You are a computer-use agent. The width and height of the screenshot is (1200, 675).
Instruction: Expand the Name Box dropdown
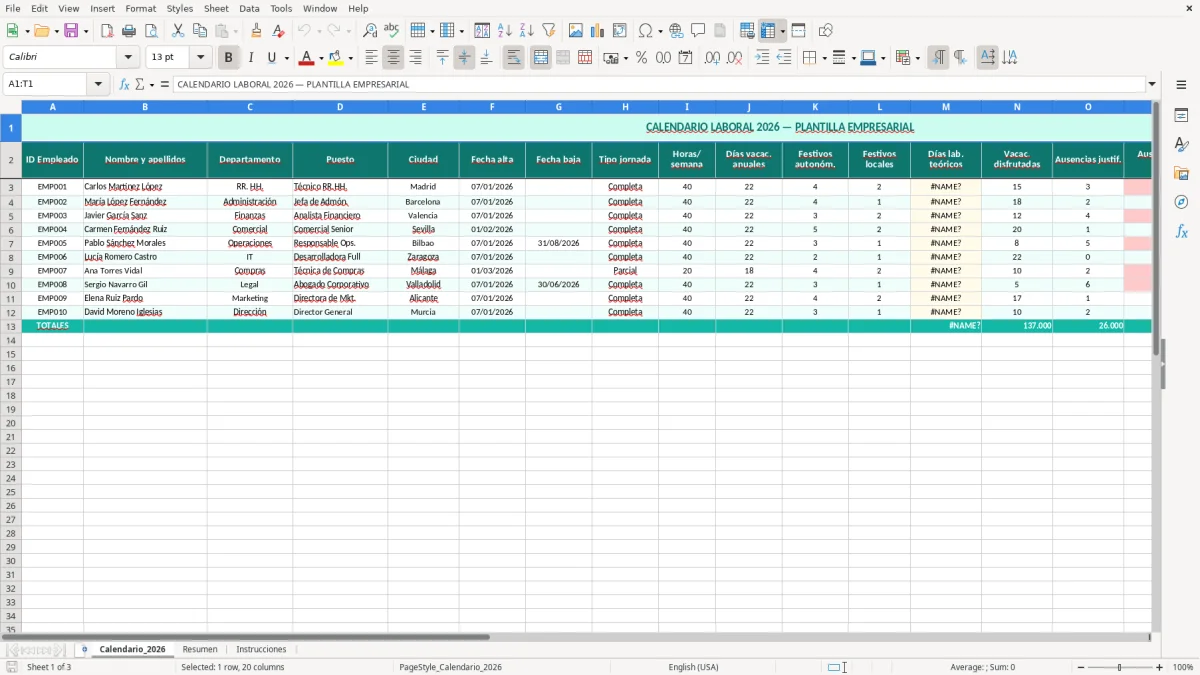(98, 84)
